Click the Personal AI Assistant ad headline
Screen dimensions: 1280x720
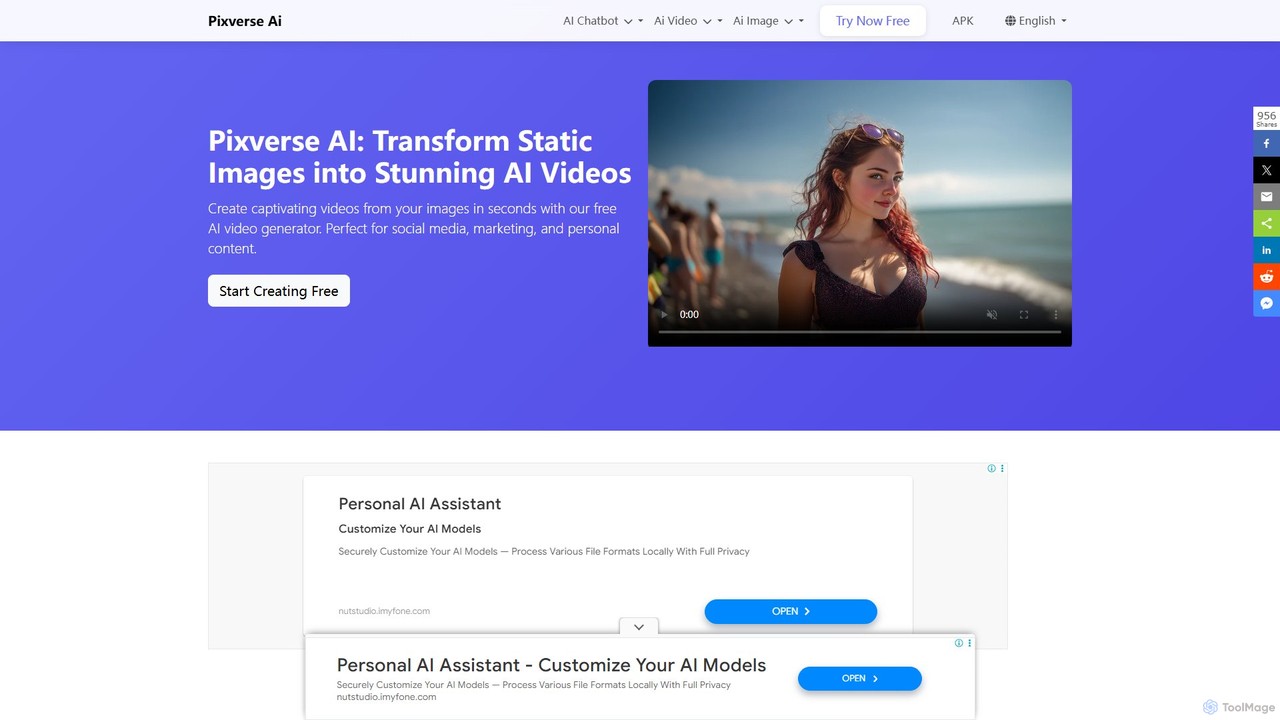point(420,504)
